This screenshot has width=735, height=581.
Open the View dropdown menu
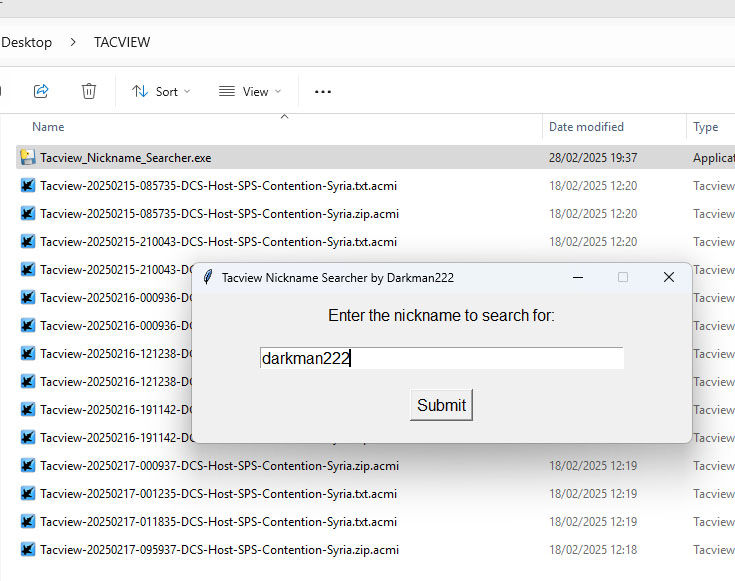(250, 91)
